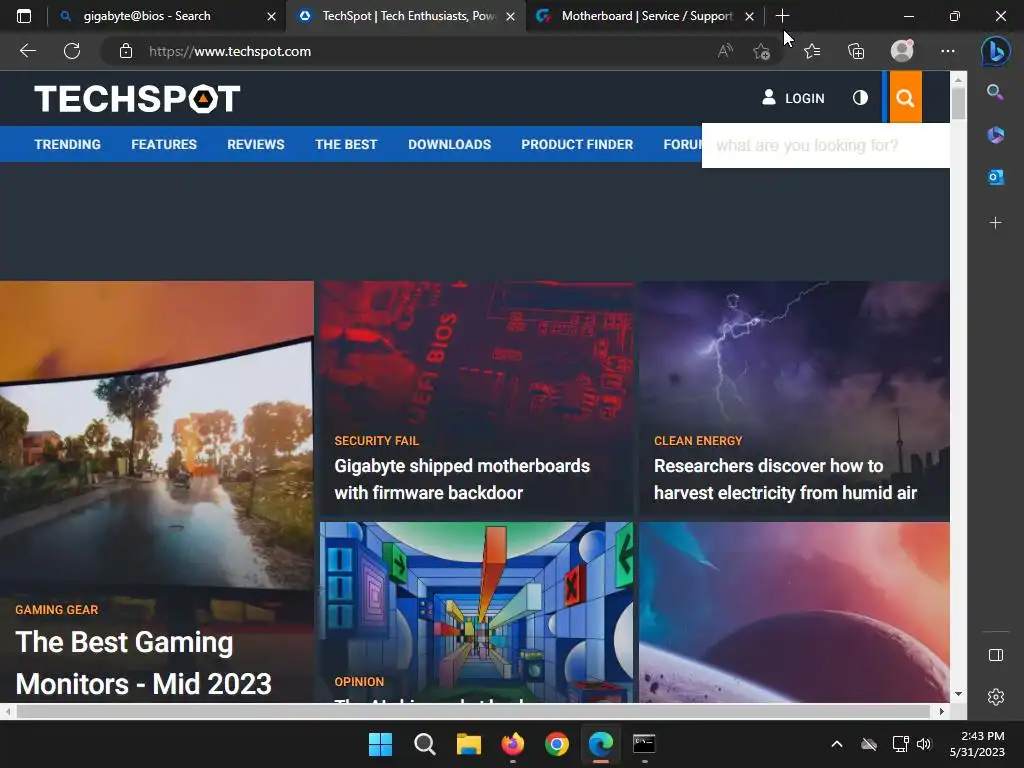Open the Outlook sidebar icon
The image size is (1024, 768).
click(x=995, y=177)
